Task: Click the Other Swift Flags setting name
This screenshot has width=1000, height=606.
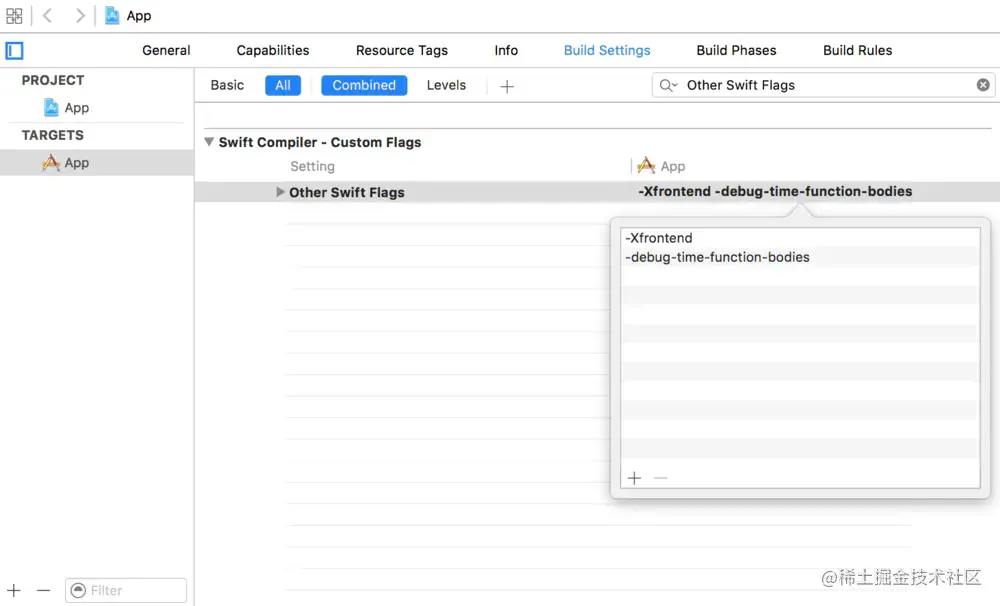Action: tap(346, 193)
